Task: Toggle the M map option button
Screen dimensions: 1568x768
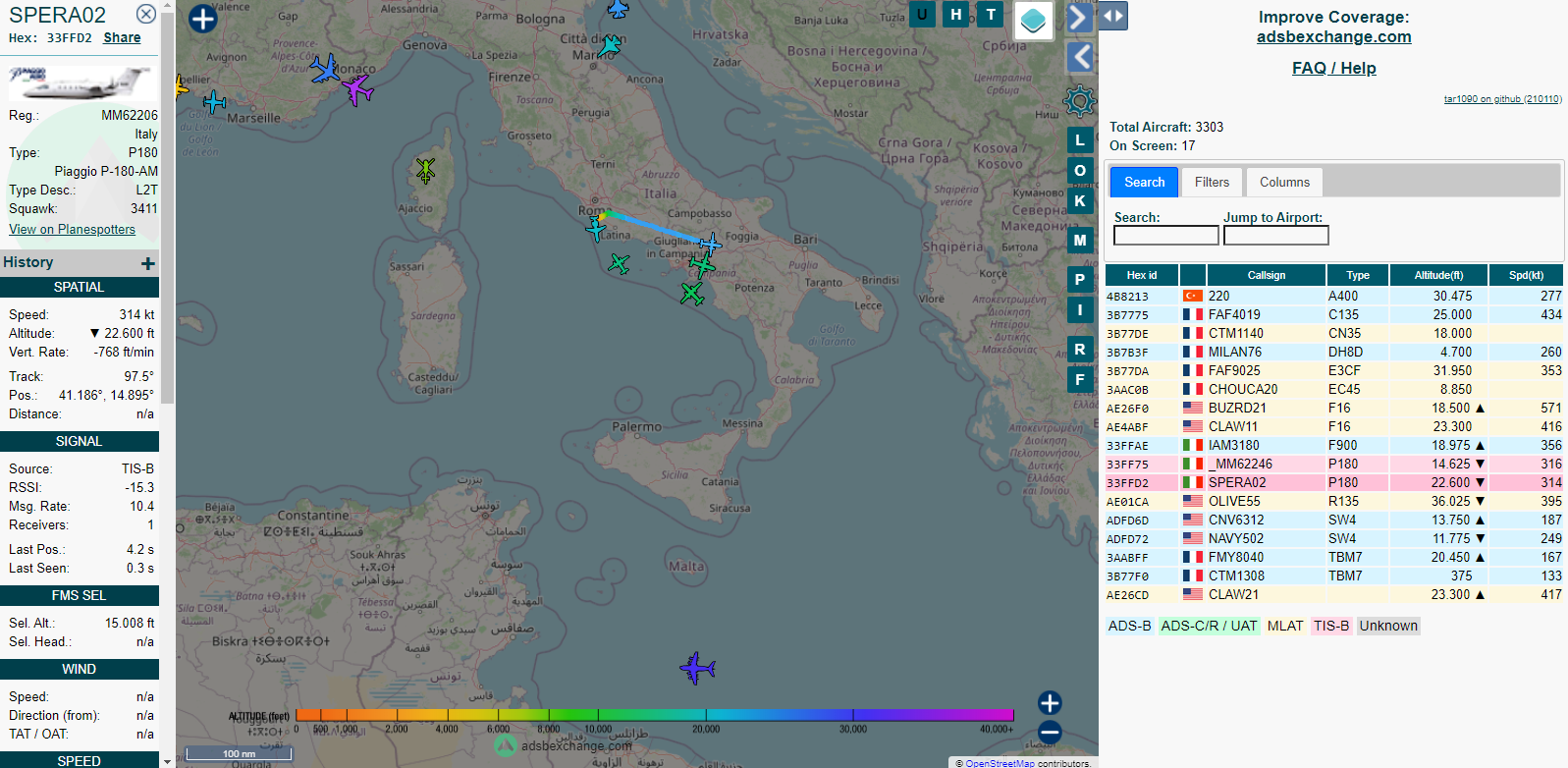Action: click(x=1080, y=241)
